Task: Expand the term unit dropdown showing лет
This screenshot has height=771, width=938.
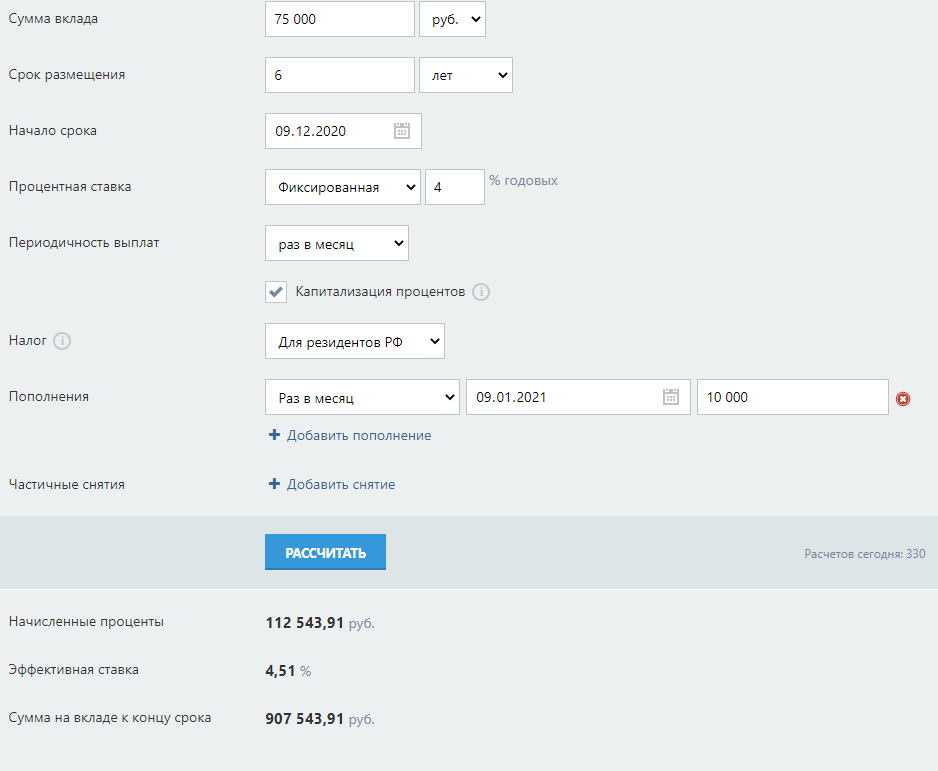Action: coord(465,75)
